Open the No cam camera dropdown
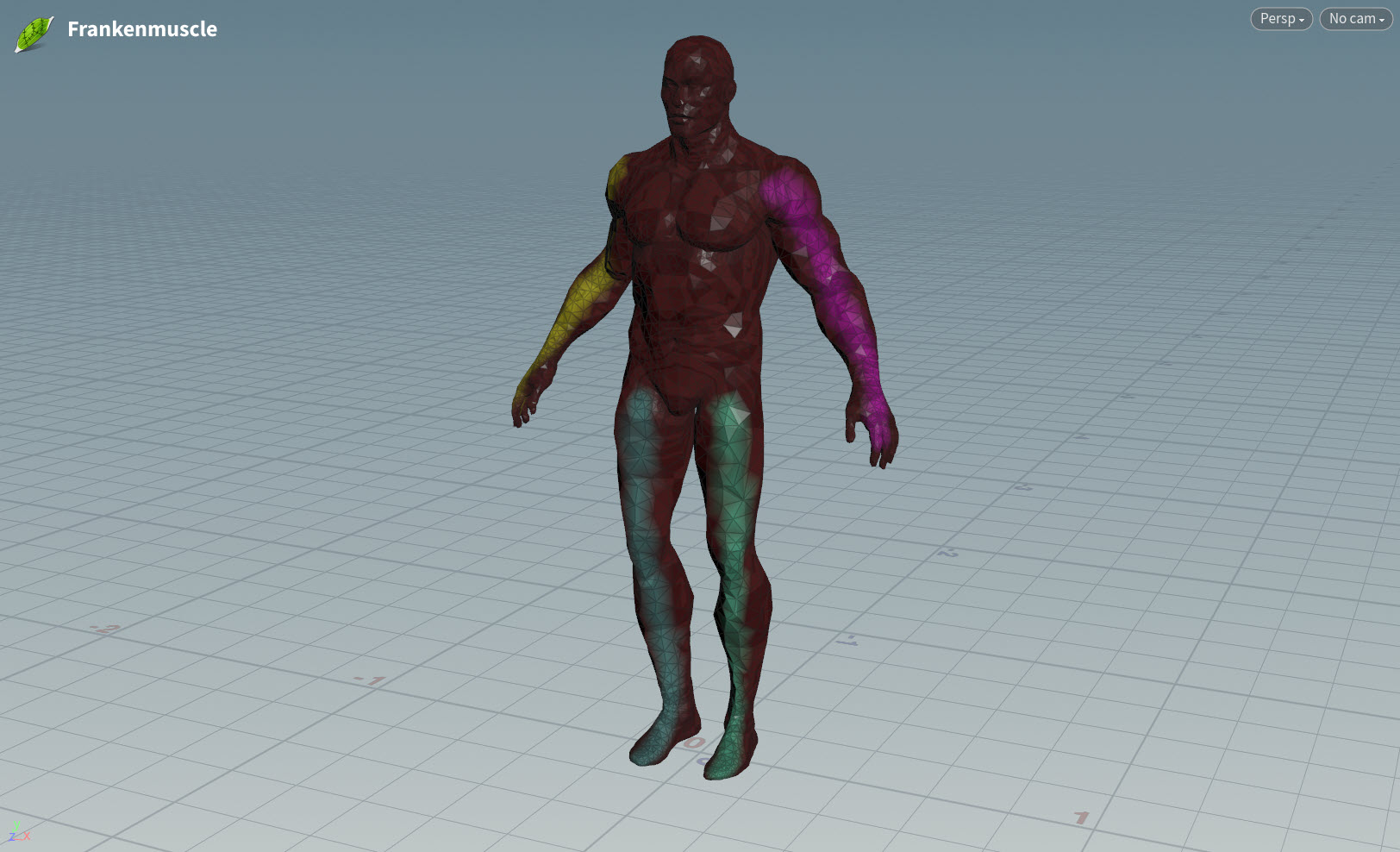 [1355, 19]
